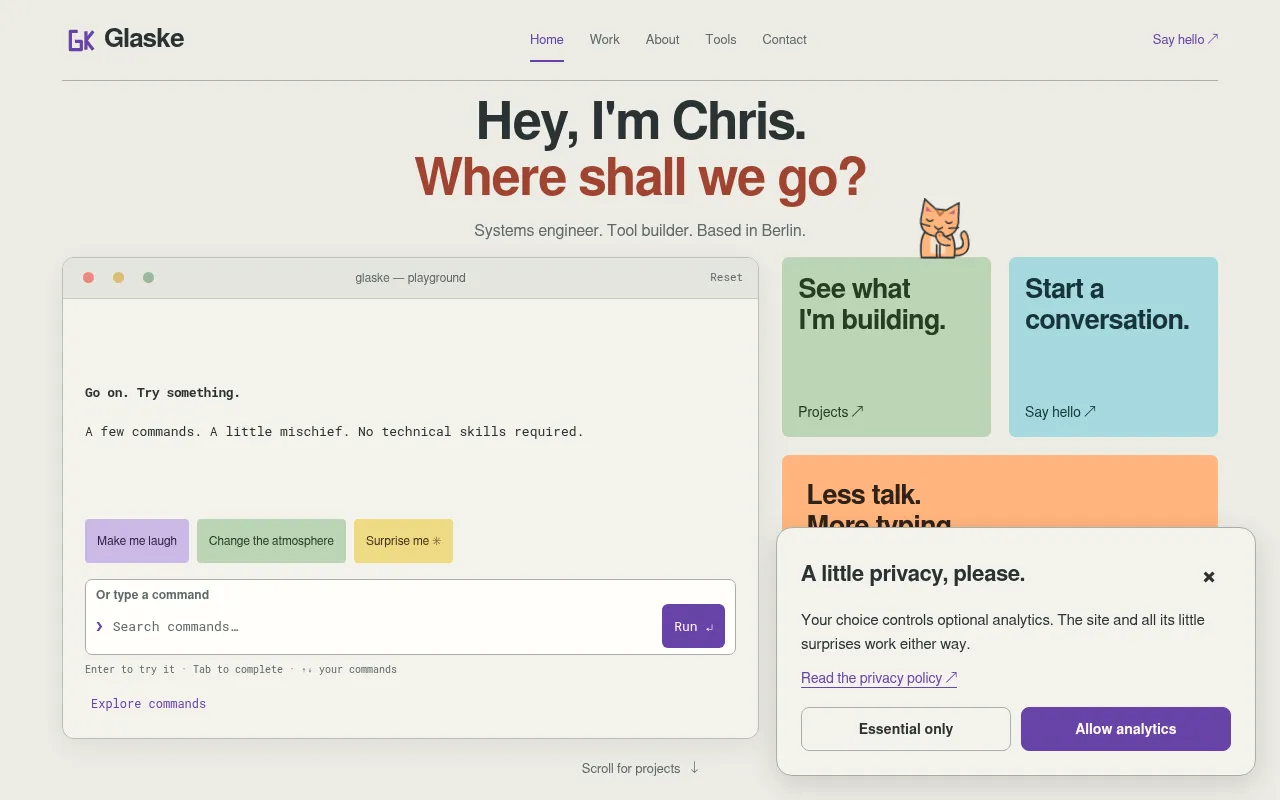Pick the Surprise me chip
The height and width of the screenshot is (800, 1280).
[403, 541]
